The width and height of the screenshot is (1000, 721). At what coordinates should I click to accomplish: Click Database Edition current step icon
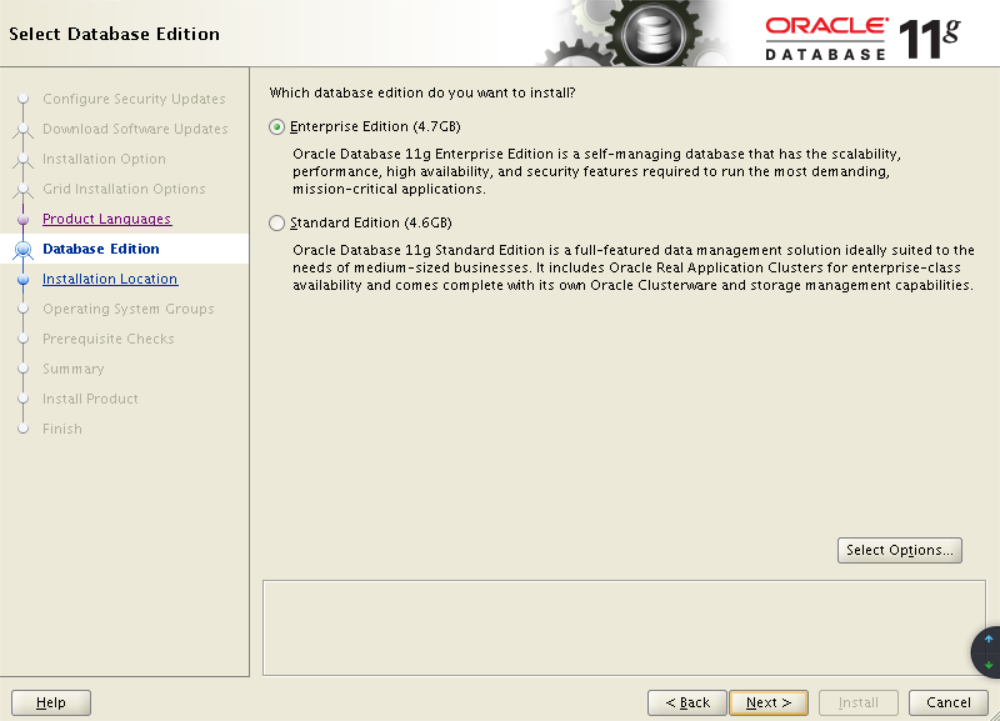(24, 249)
